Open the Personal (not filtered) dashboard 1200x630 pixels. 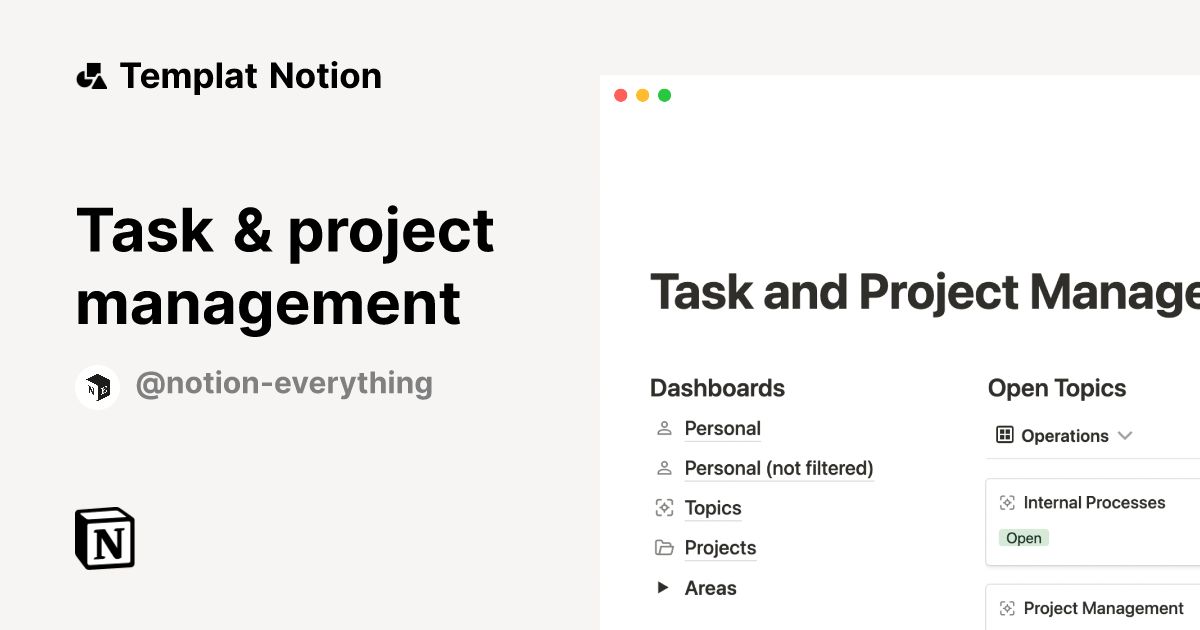click(779, 468)
